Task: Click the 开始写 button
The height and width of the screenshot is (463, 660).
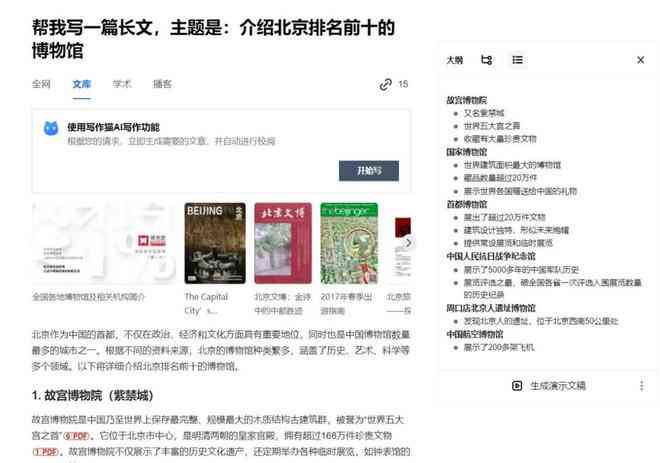Action: pyautogui.click(x=369, y=170)
